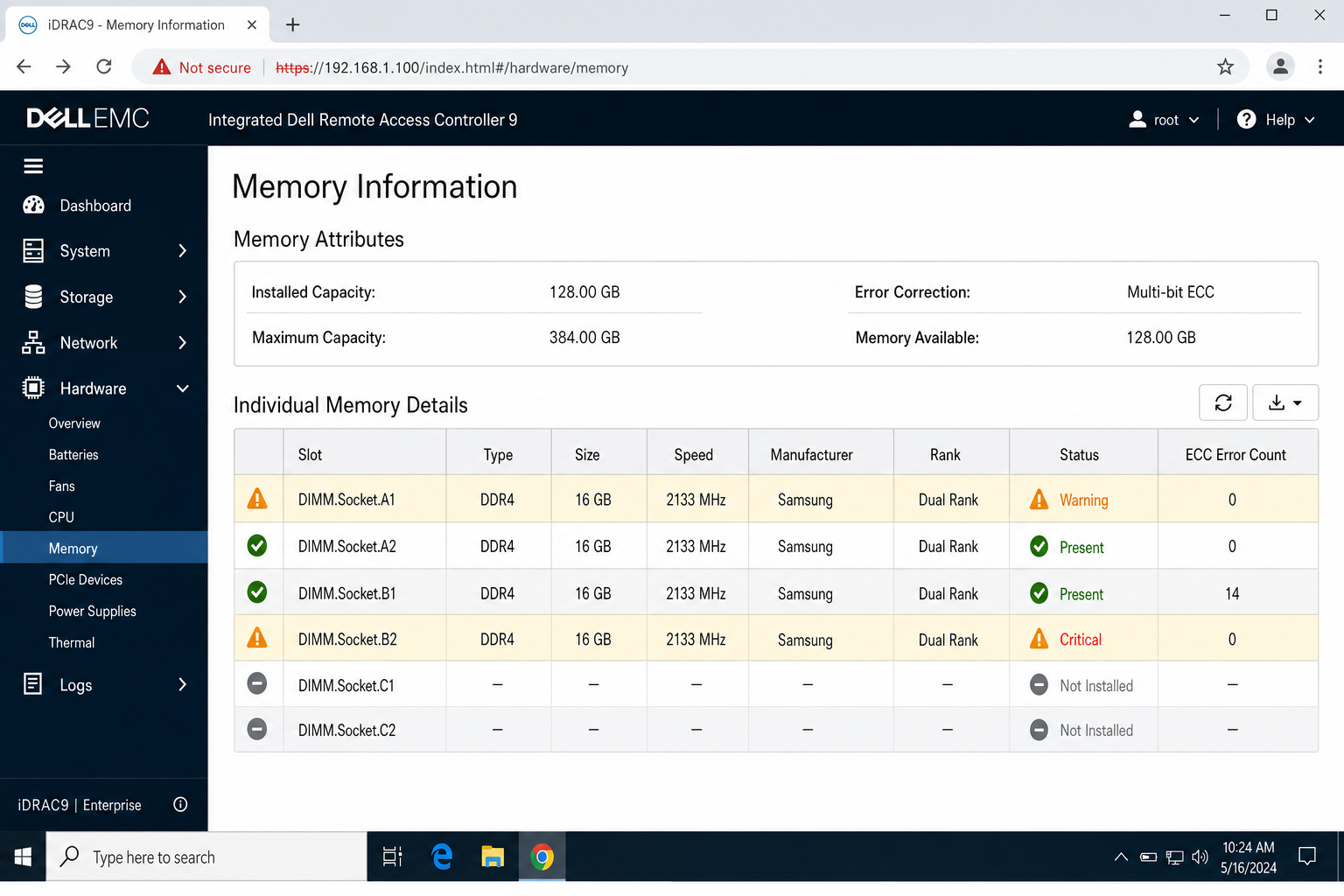The image size is (1344, 896).
Task: Select the Memory sidebar item
Action: [x=104, y=547]
